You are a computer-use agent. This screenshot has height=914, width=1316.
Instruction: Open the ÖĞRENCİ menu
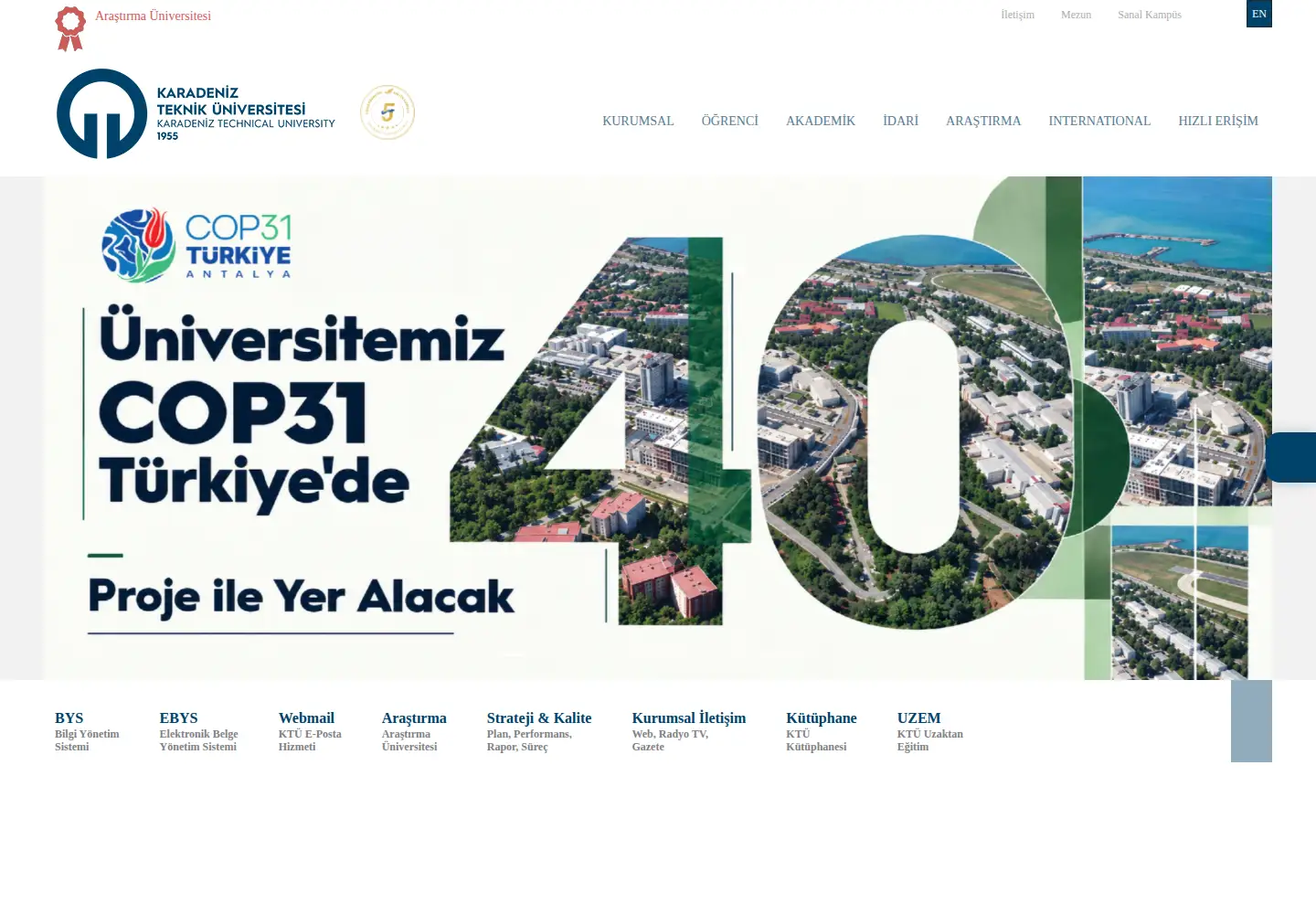[x=730, y=121]
